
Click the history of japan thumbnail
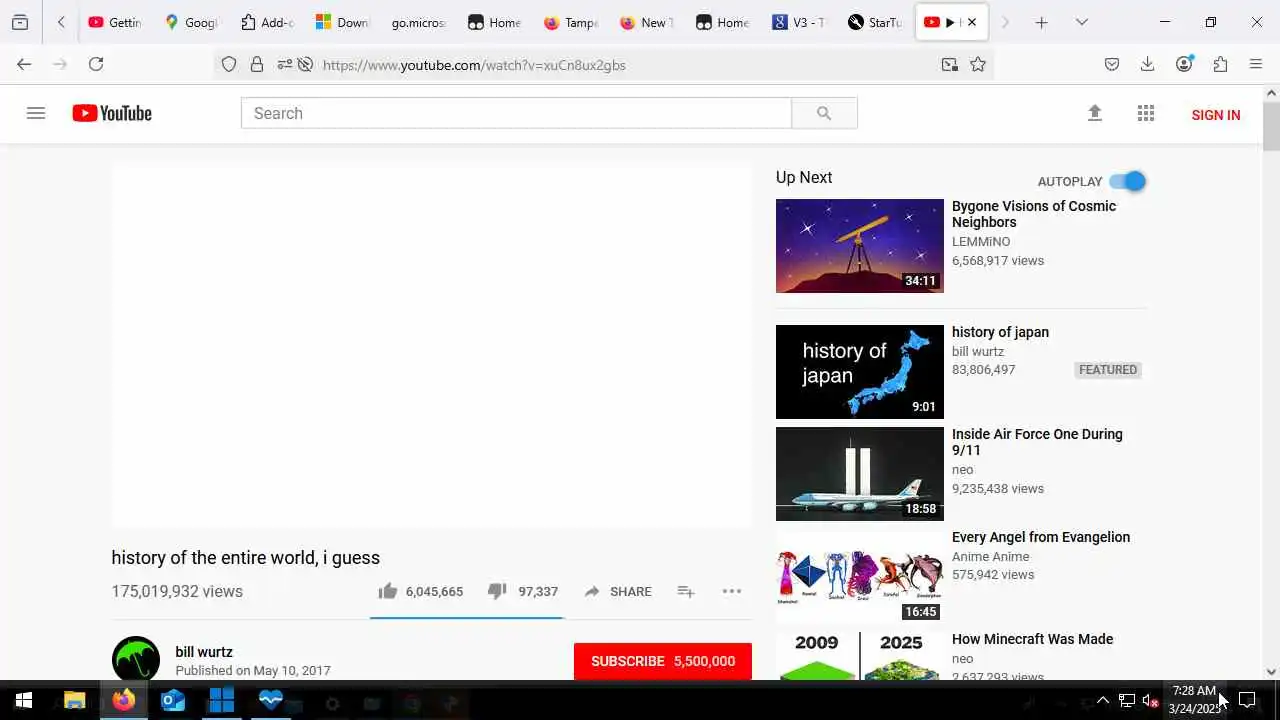[860, 372]
